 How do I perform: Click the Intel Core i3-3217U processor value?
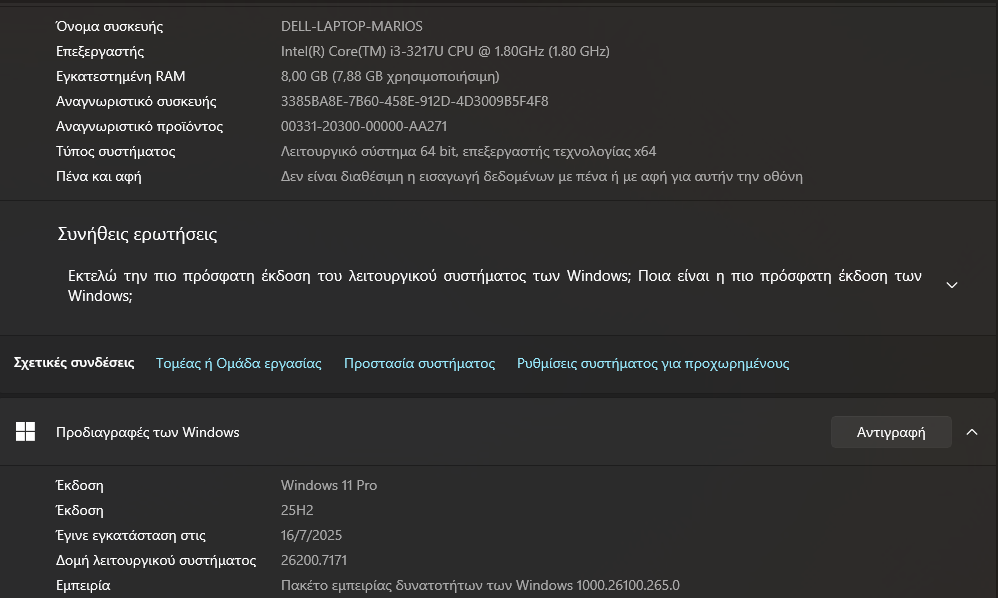tap(445, 51)
